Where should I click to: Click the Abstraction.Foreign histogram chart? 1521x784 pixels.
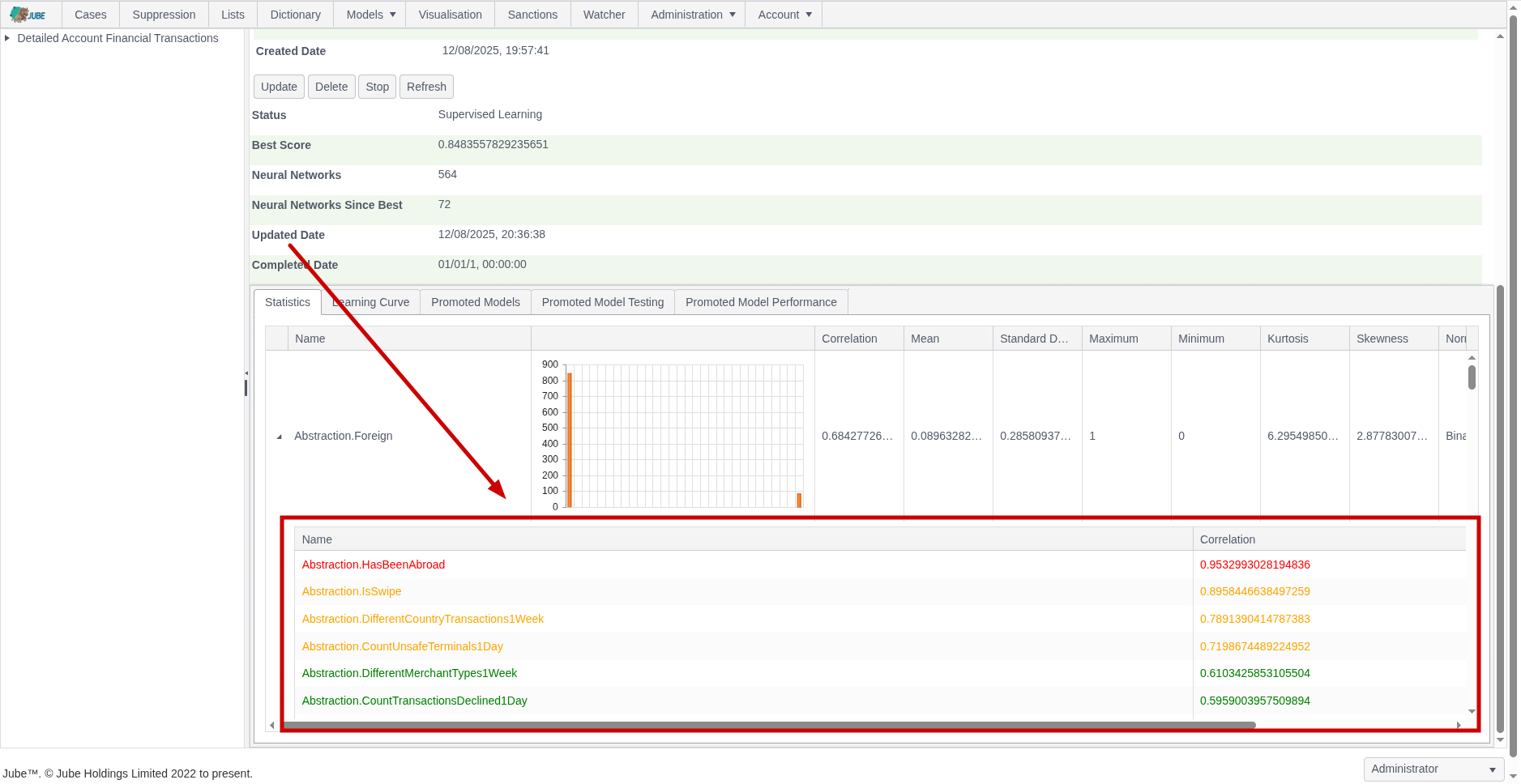673,436
